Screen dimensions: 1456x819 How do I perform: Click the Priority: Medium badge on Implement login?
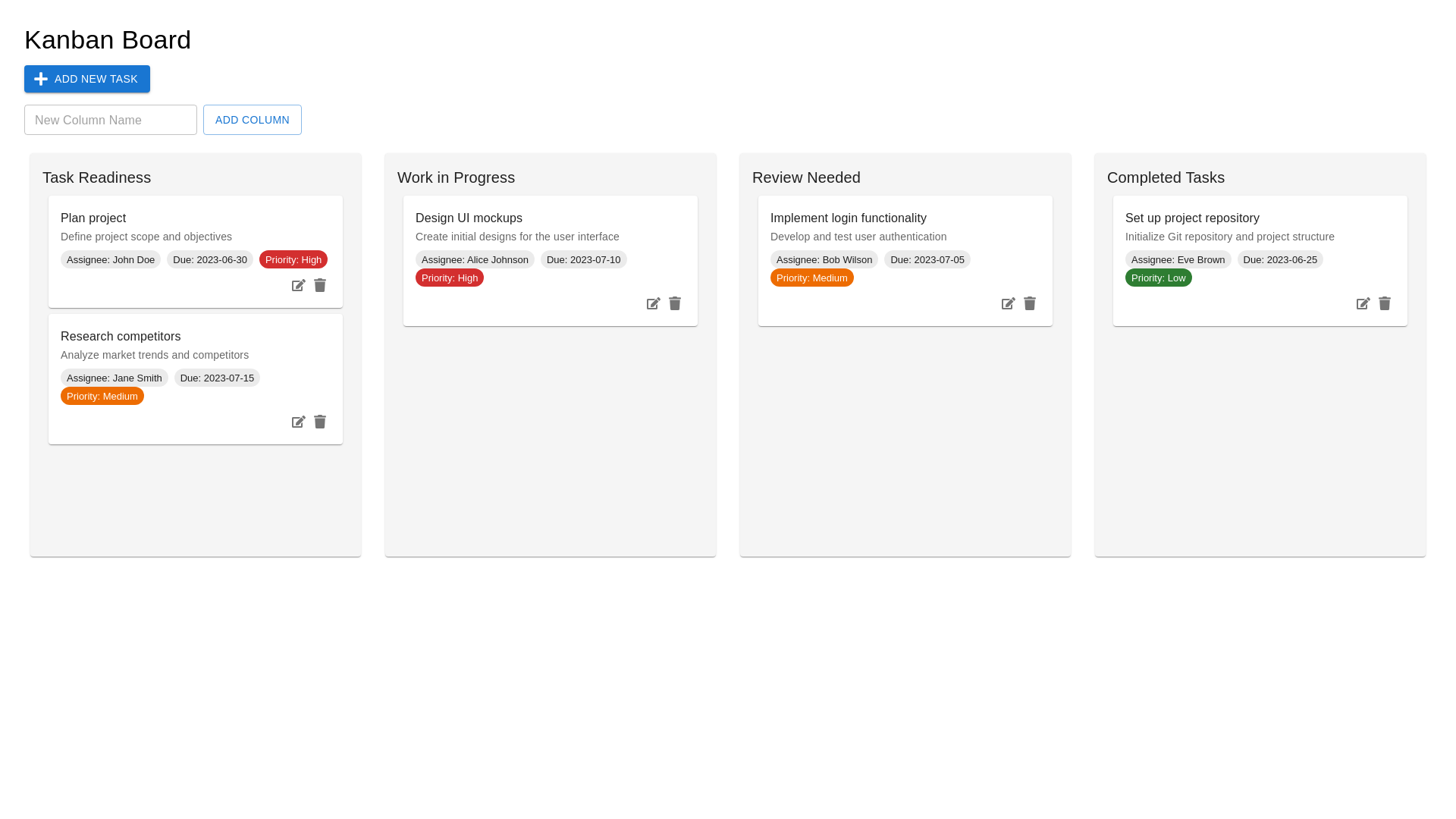(x=811, y=278)
